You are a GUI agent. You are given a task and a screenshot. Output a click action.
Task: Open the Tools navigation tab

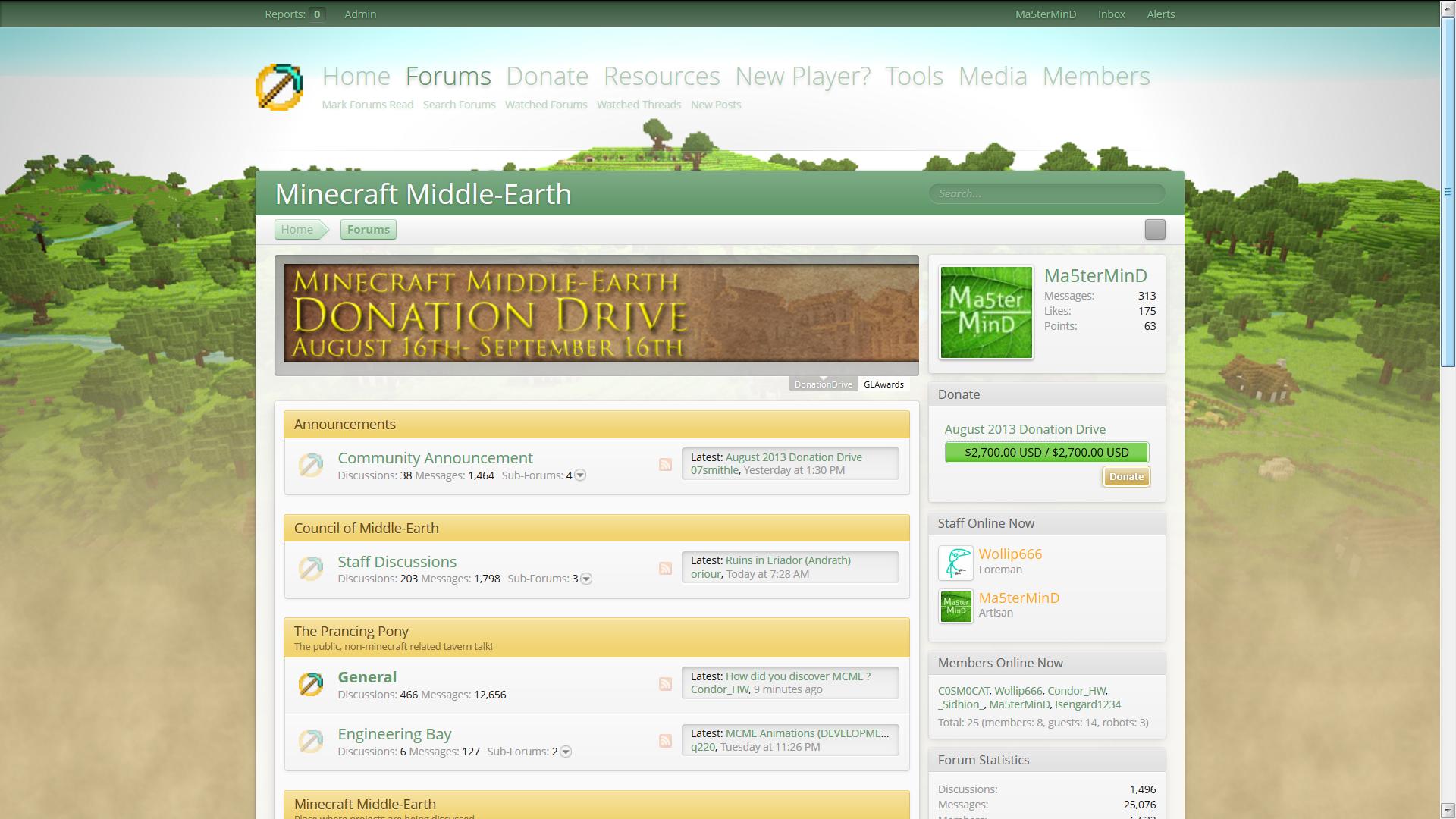pyautogui.click(x=914, y=76)
